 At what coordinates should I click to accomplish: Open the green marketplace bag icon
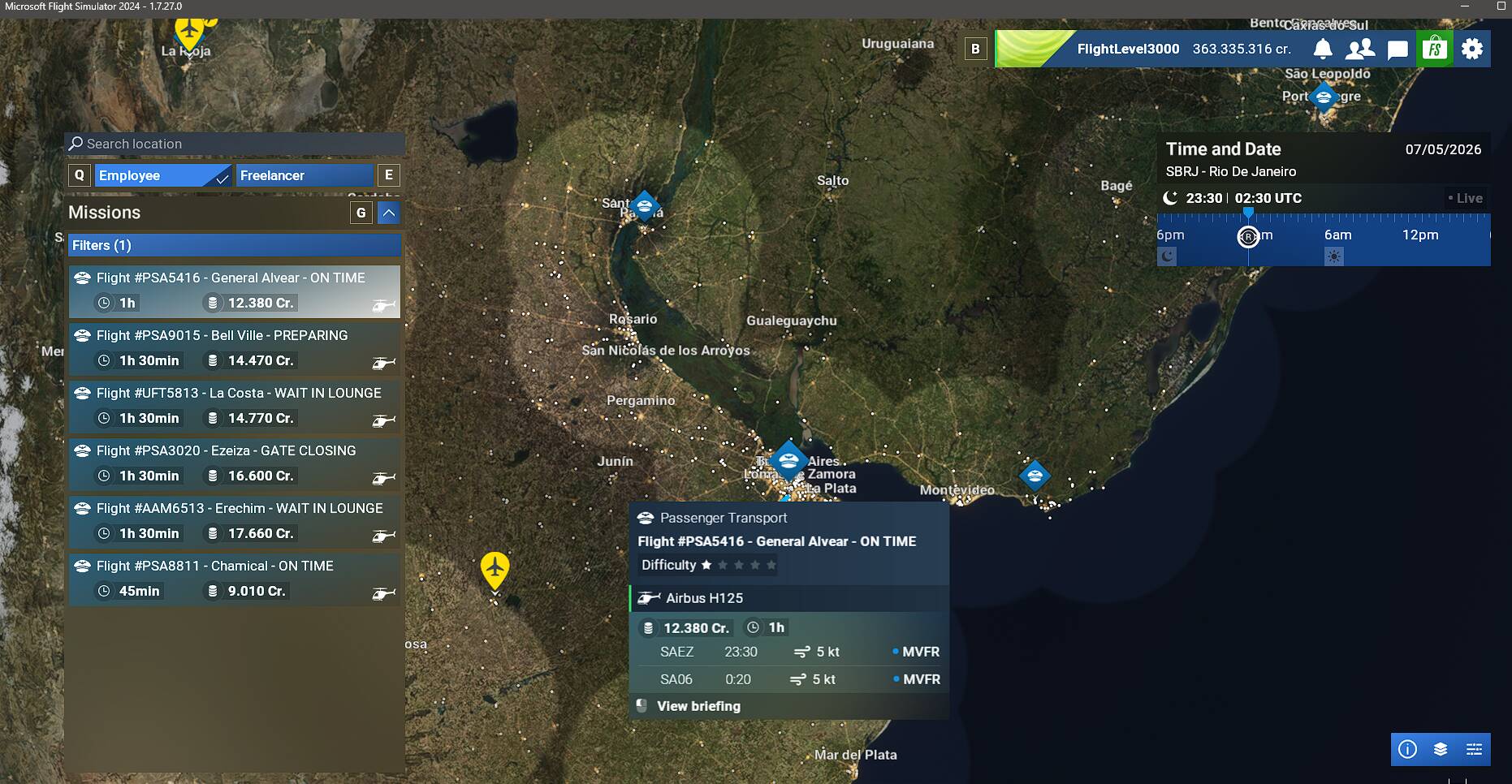pos(1435,49)
